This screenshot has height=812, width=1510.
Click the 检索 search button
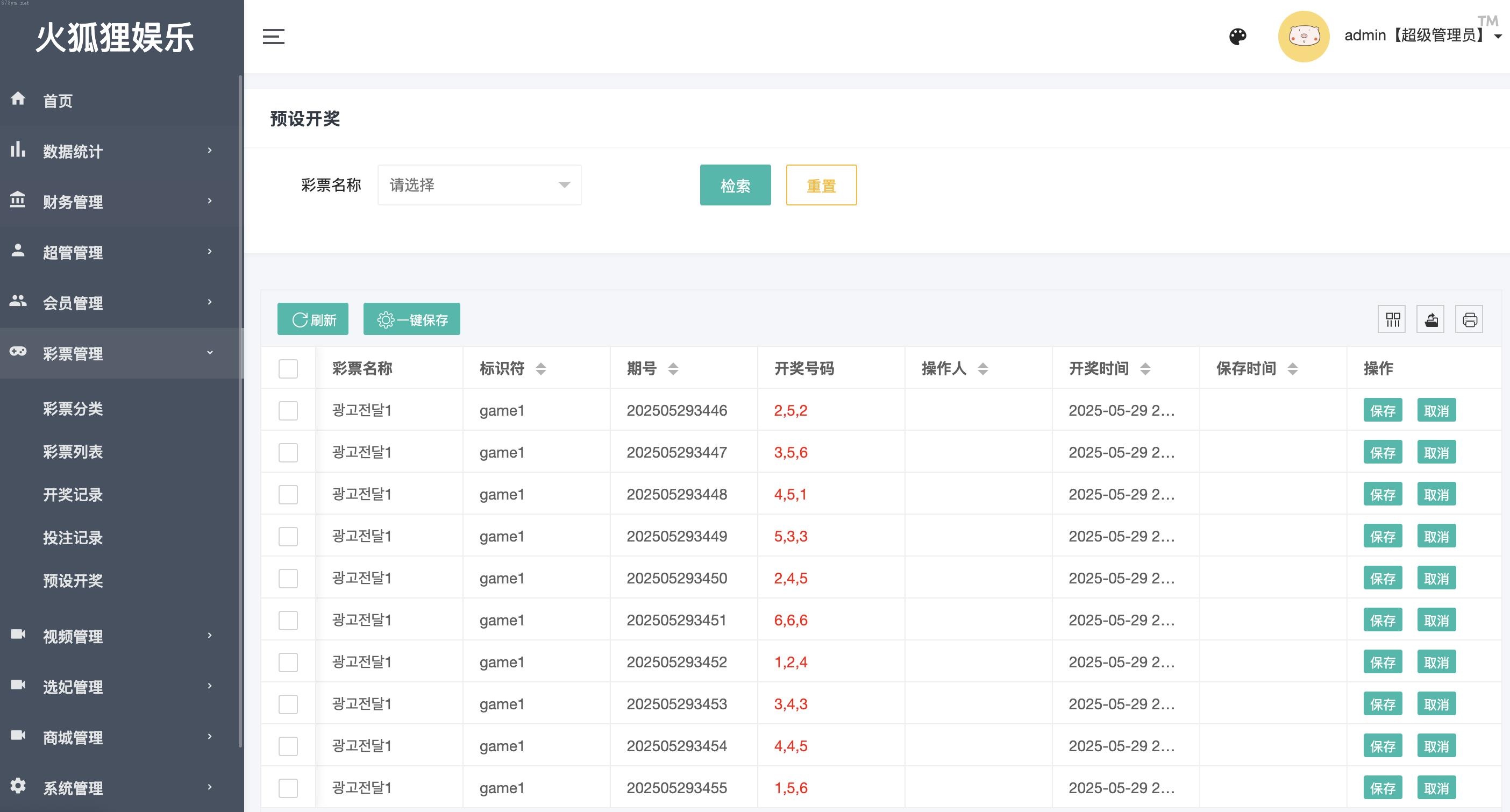coord(735,186)
